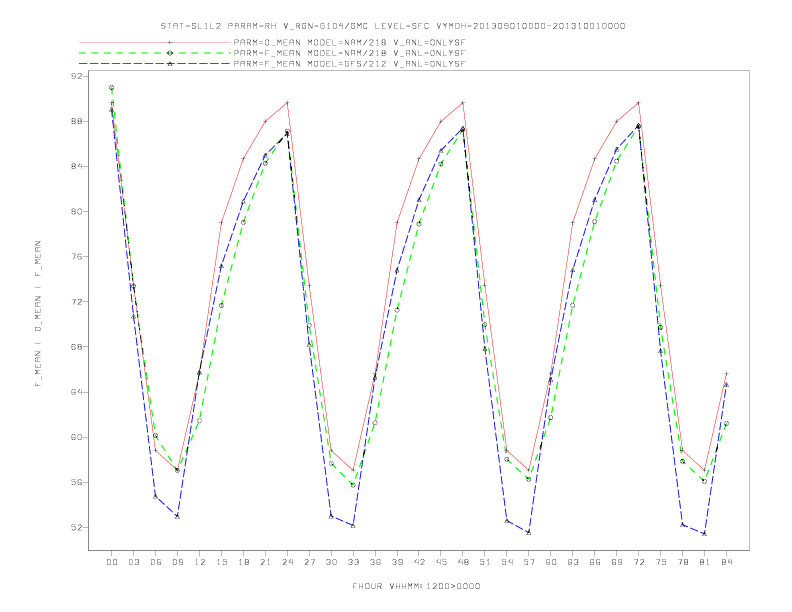Click x-axis tick label 75

[x=661, y=562]
